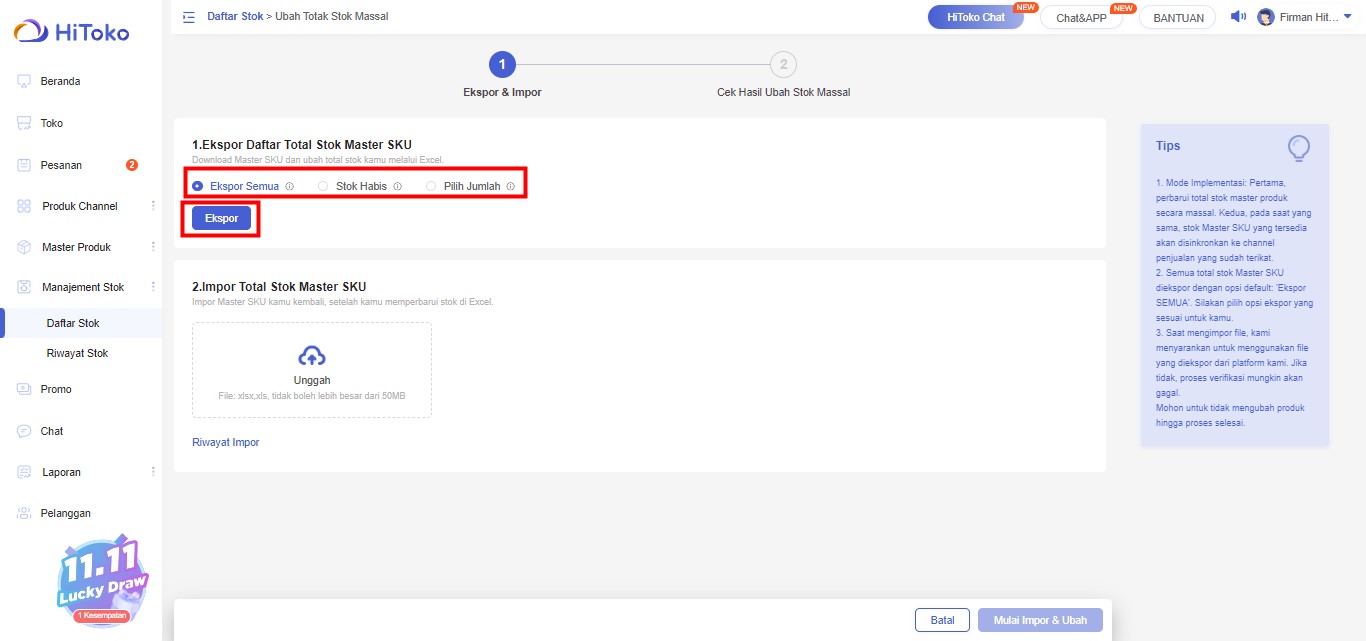The height and width of the screenshot is (641, 1366).
Task: Click the info icon beside Pilih Jumlah
Action: [510, 187]
